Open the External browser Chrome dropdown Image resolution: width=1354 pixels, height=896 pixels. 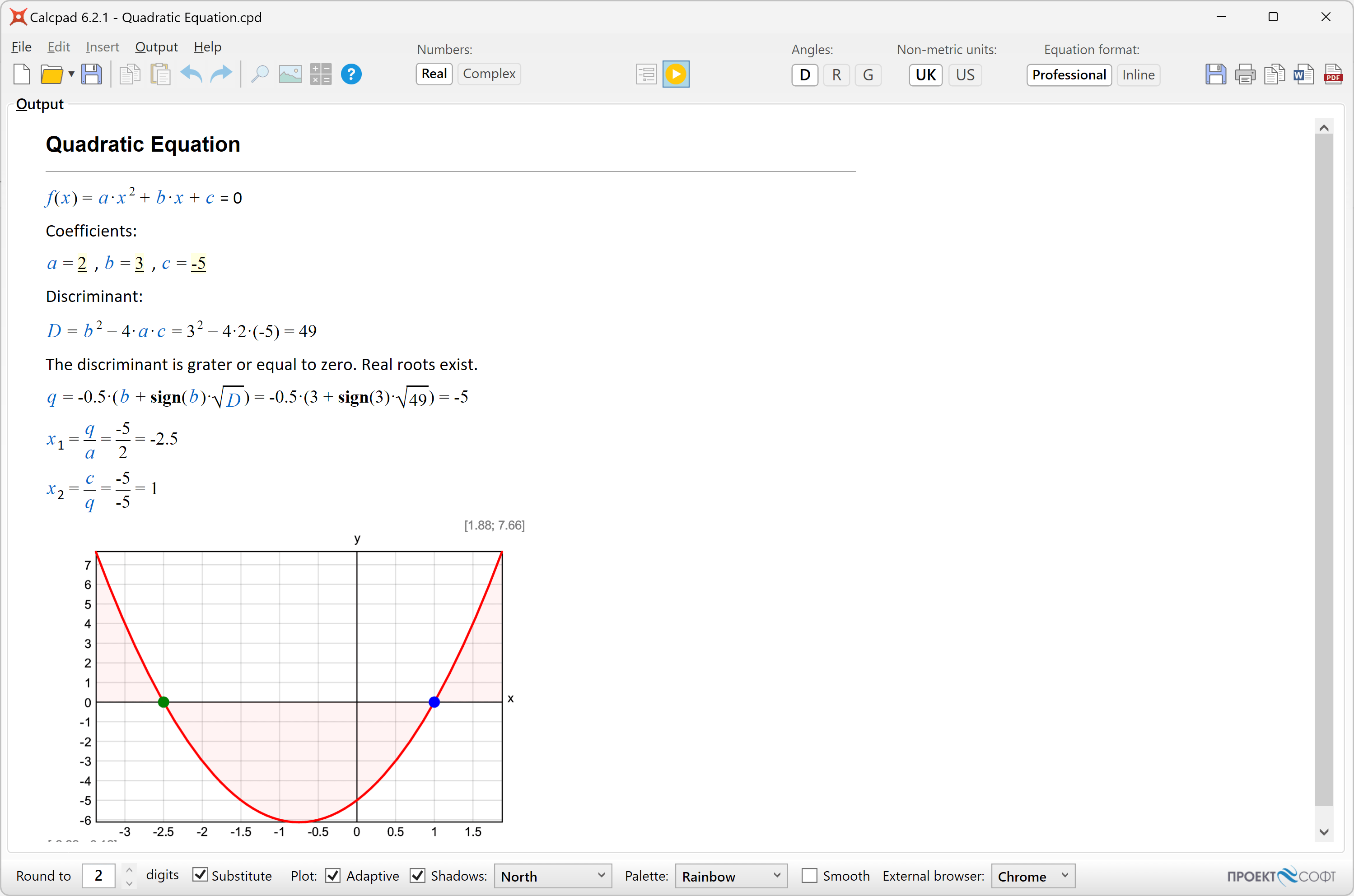(x=1032, y=876)
